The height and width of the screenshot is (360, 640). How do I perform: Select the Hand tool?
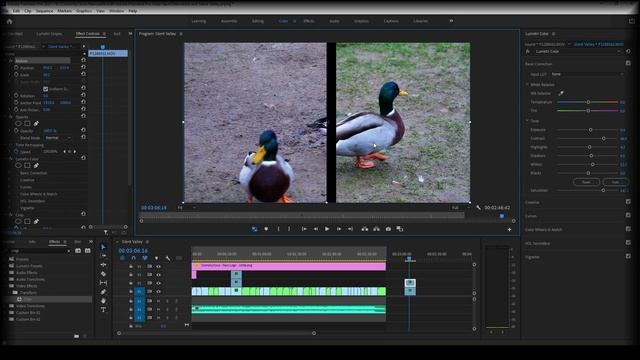click(x=103, y=301)
